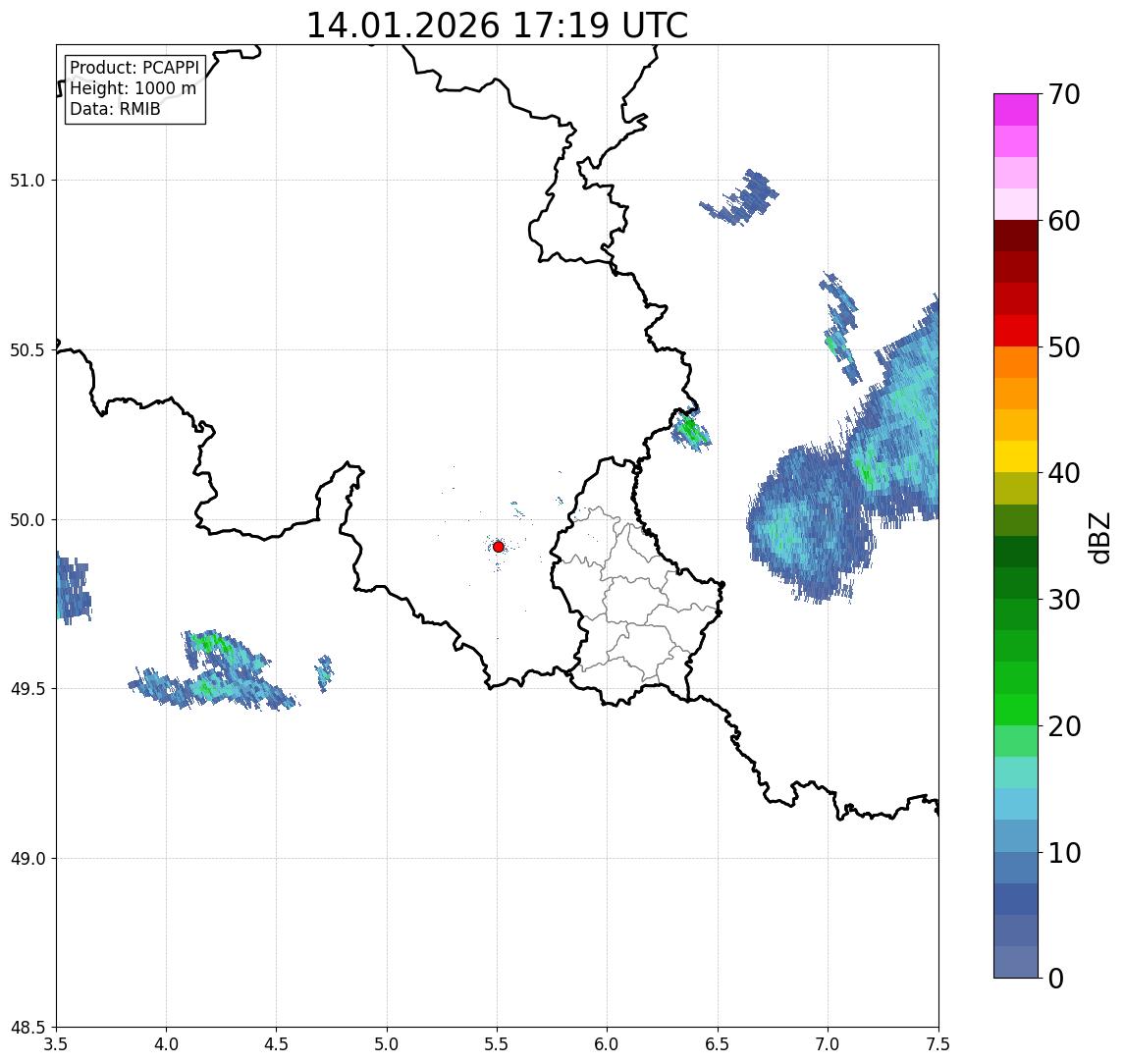Click the longitude axis label 7.5
This screenshot has width=1124, height=1064.
point(938,1044)
